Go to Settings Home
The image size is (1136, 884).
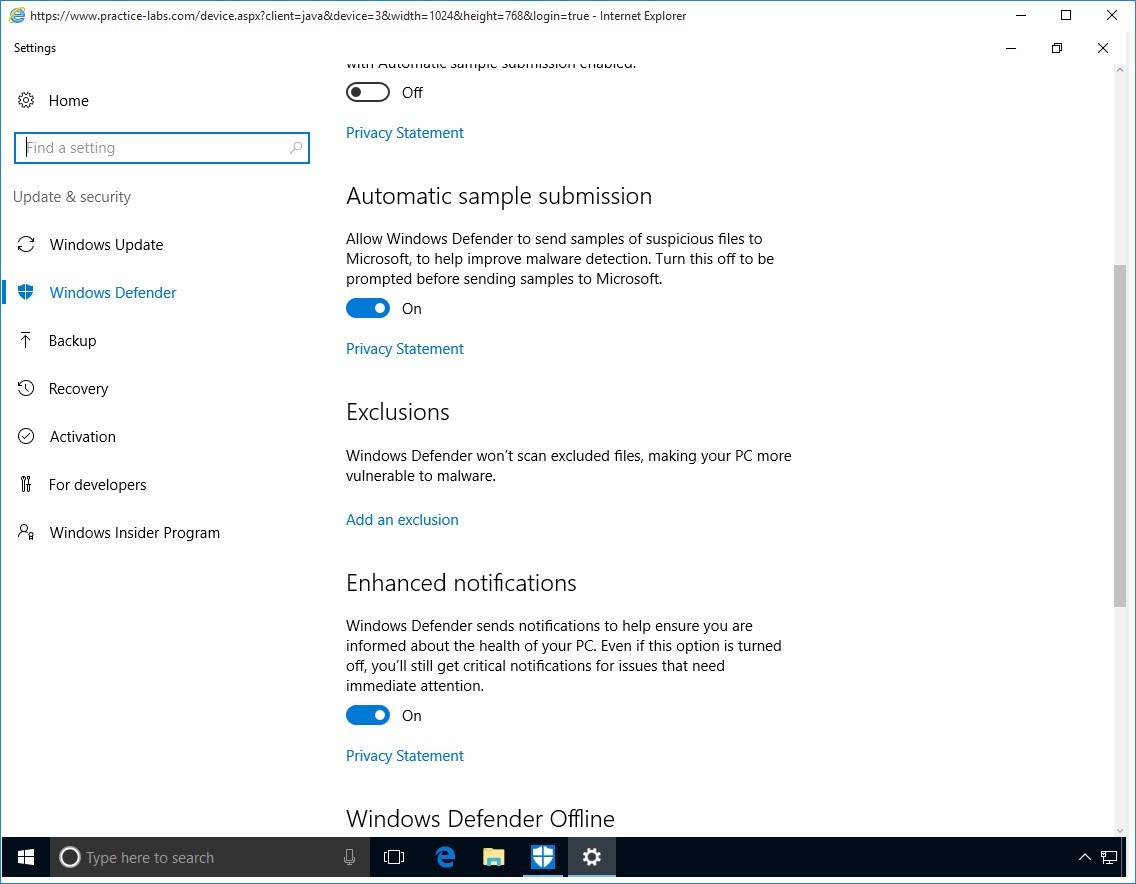pyautogui.click(x=69, y=100)
